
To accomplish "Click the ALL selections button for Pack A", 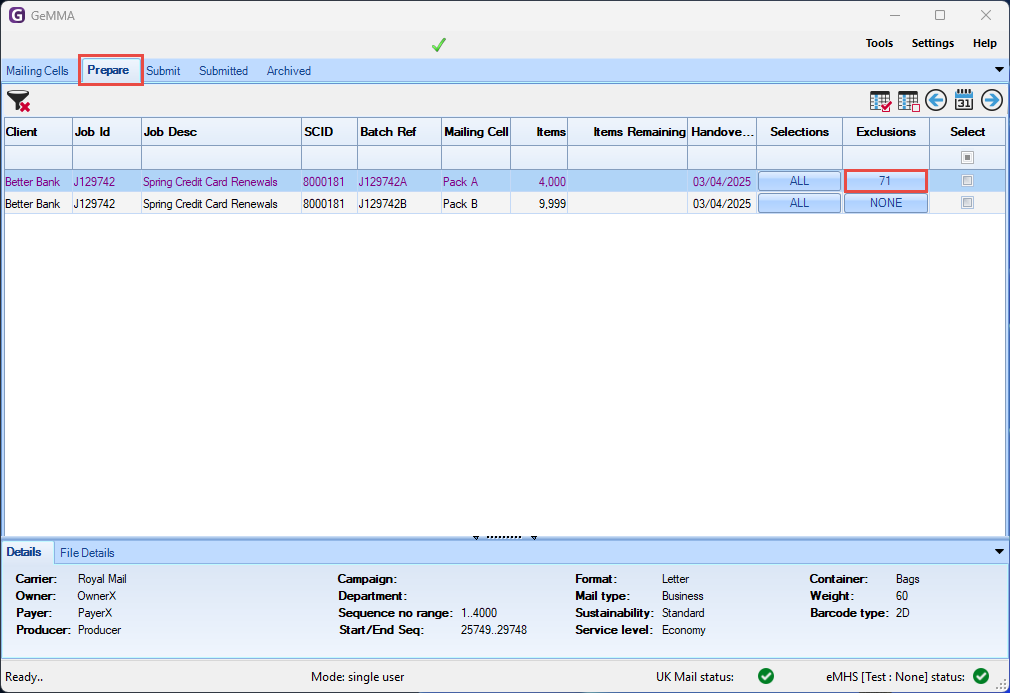I will (799, 181).
